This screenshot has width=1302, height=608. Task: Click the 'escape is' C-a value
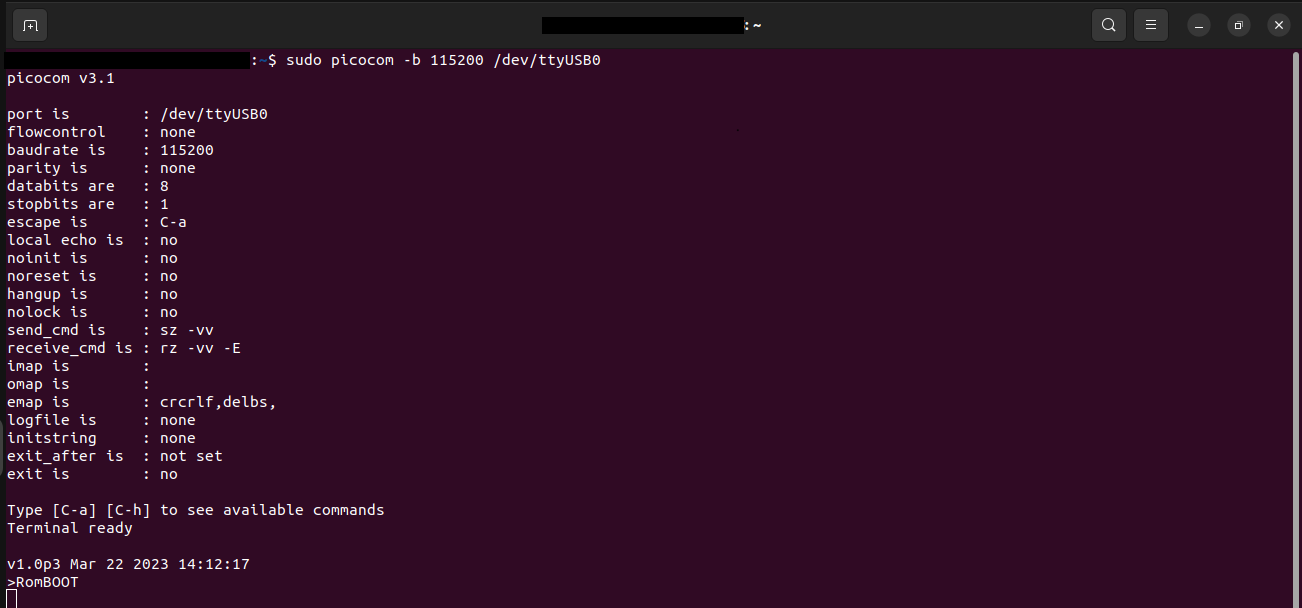coord(173,222)
